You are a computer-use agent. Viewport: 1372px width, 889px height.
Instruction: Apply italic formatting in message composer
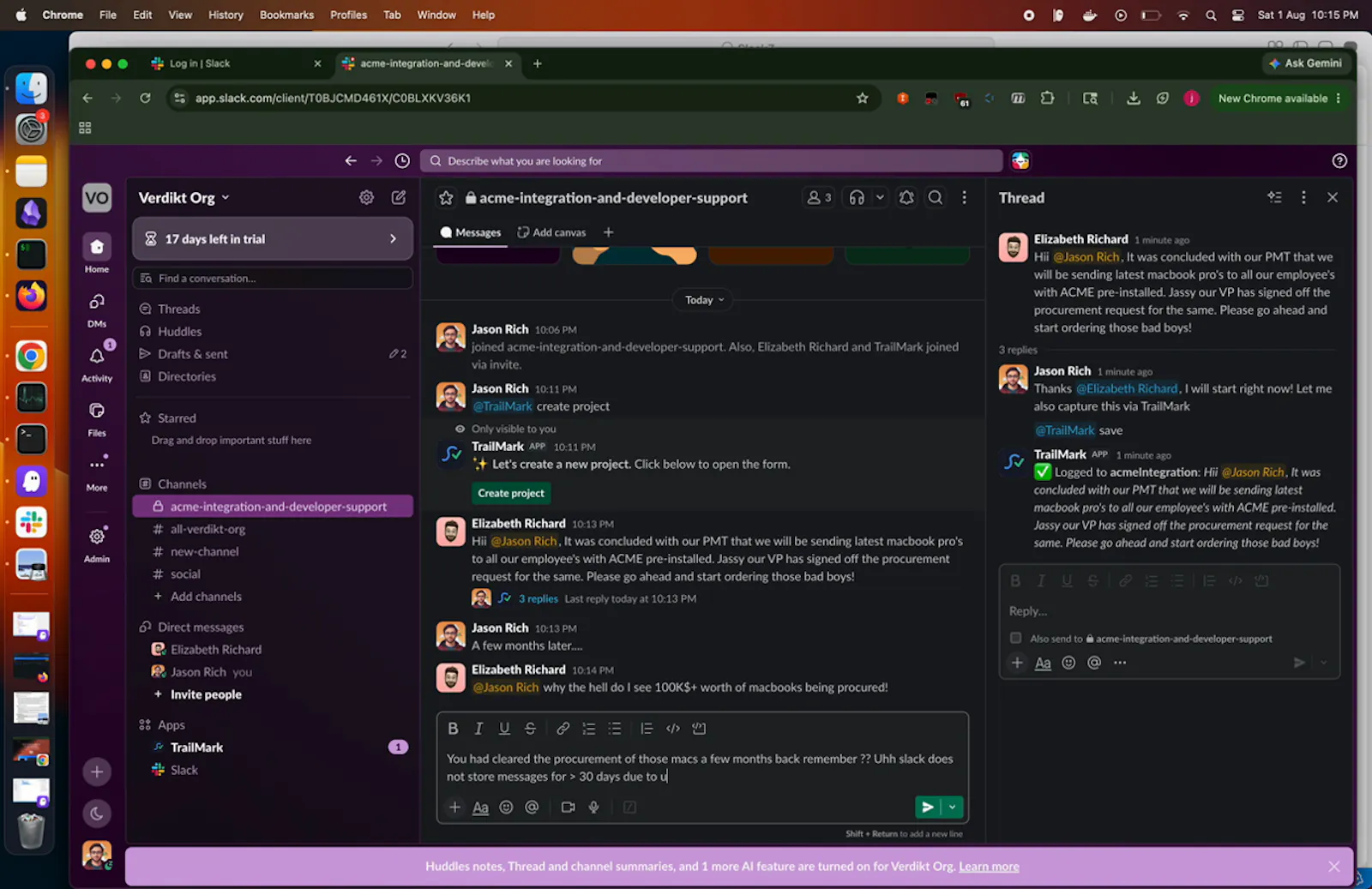tap(478, 729)
